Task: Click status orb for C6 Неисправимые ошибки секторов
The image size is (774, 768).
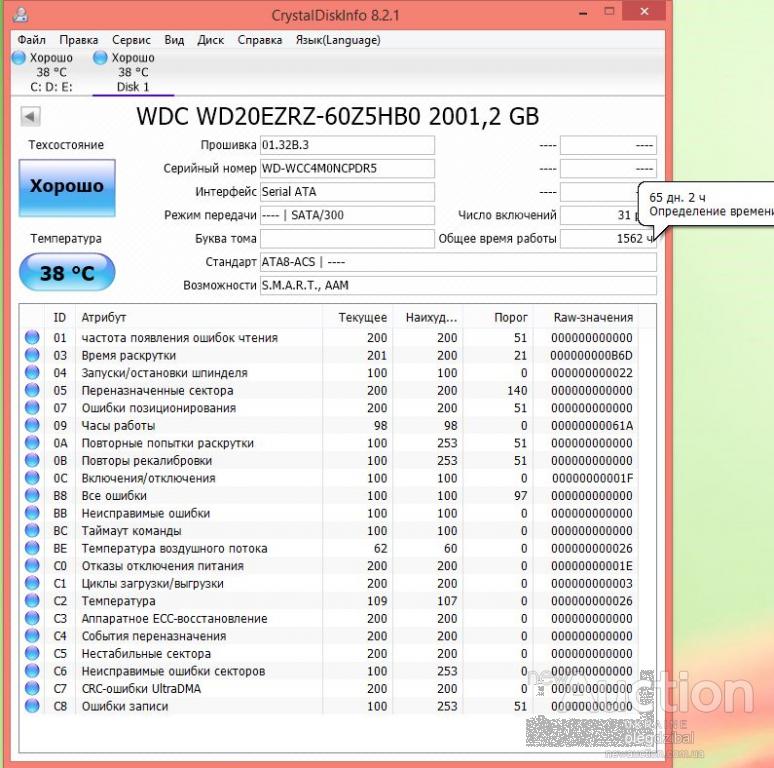Action: coord(32,671)
